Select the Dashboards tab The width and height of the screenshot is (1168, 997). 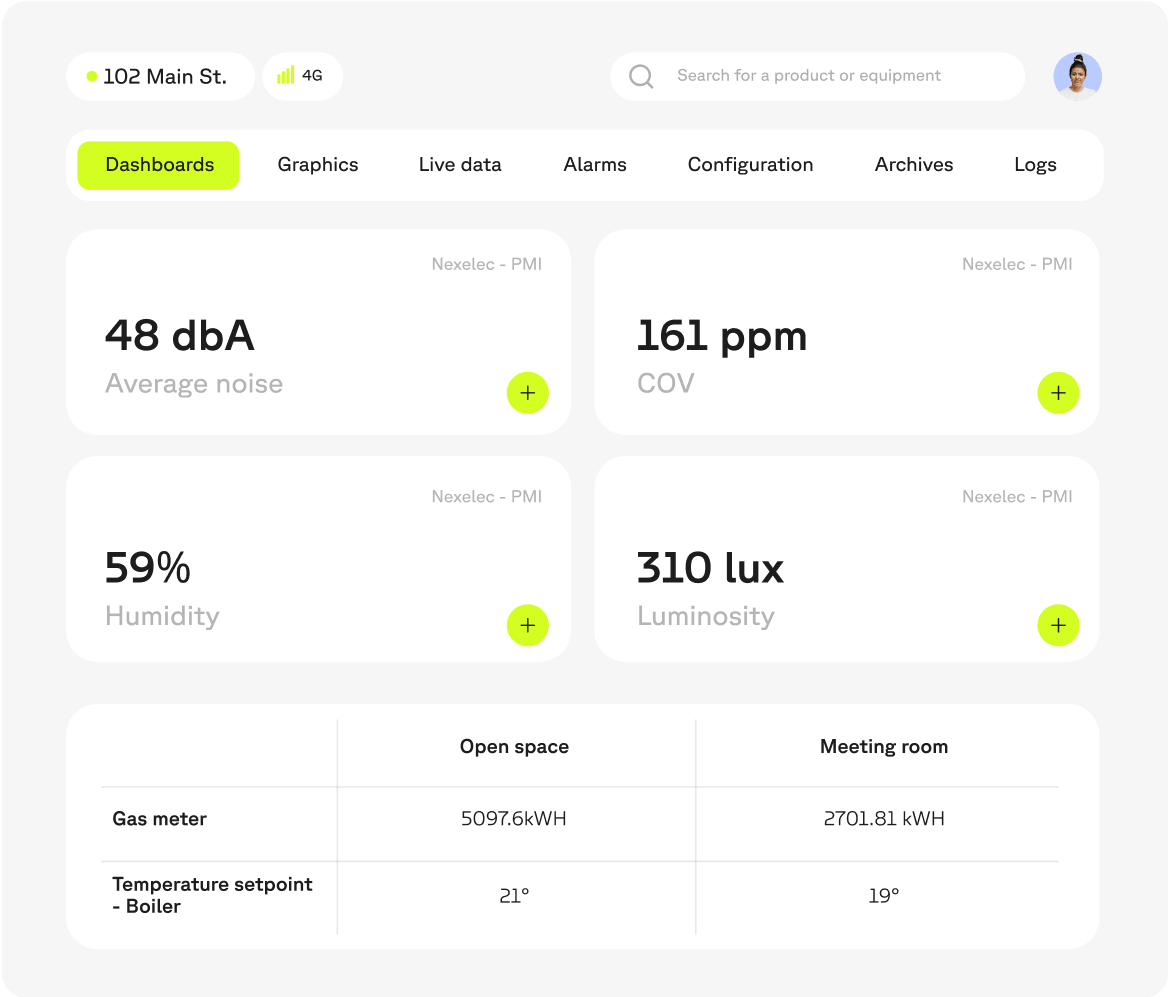coord(159,165)
